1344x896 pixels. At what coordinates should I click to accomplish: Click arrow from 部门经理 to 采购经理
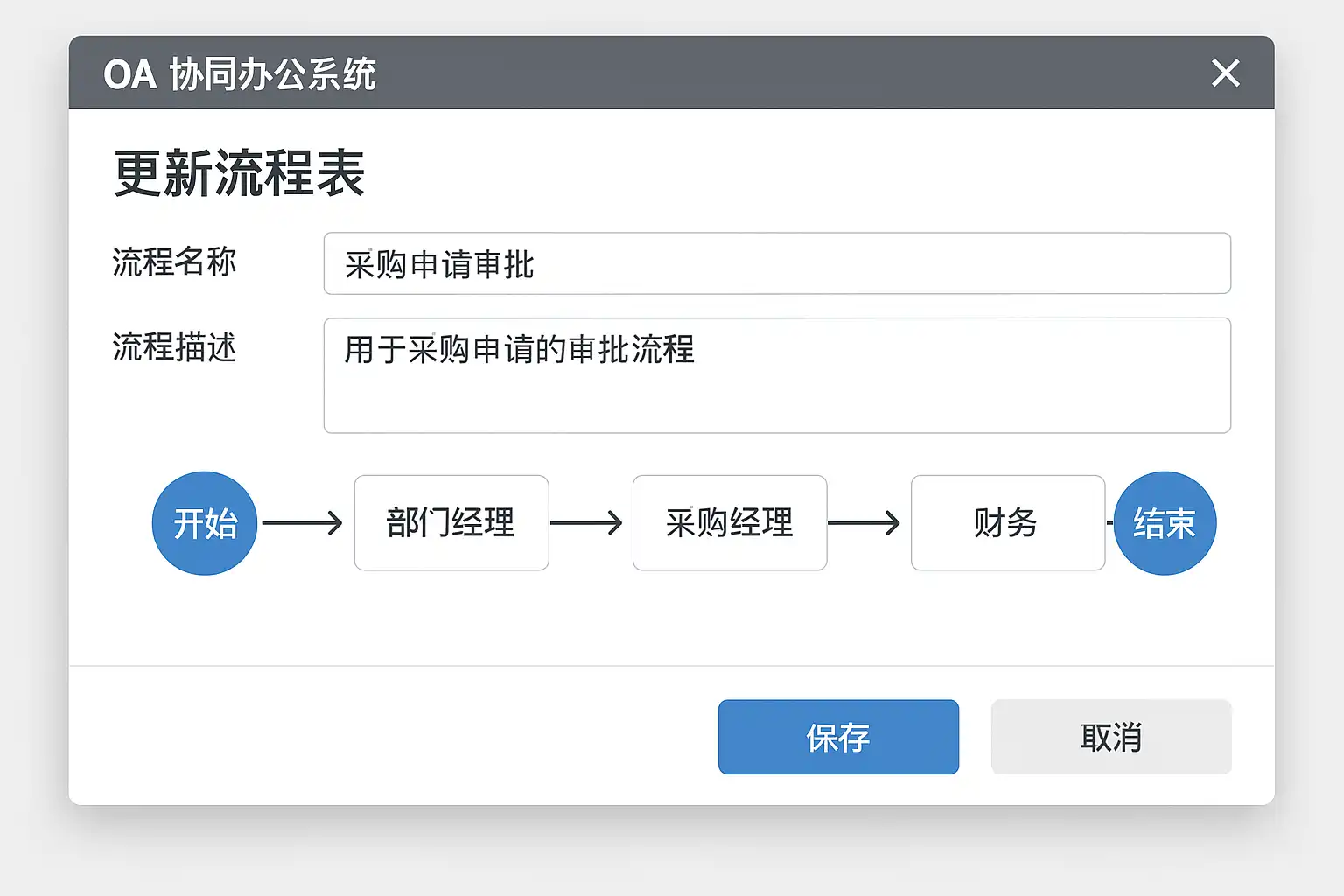tap(586, 523)
